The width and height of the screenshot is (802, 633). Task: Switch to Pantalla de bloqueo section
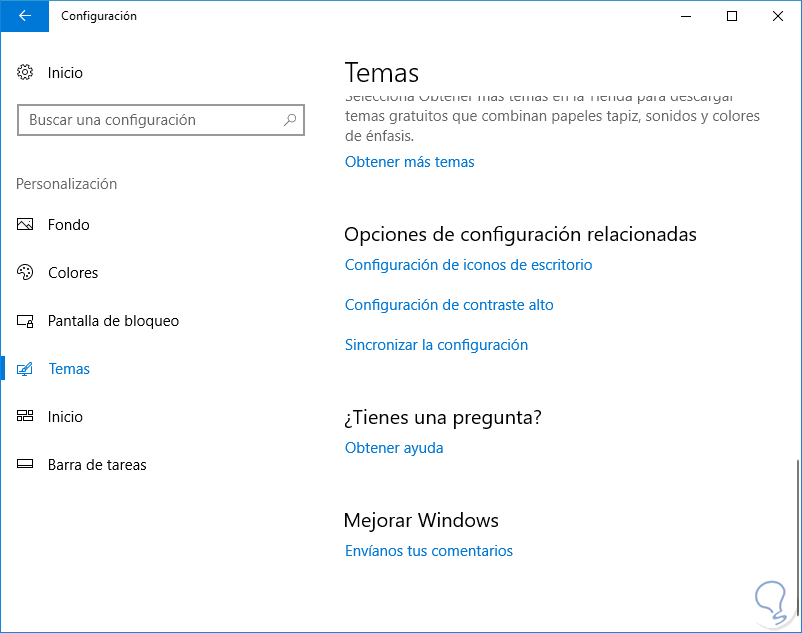pos(113,321)
